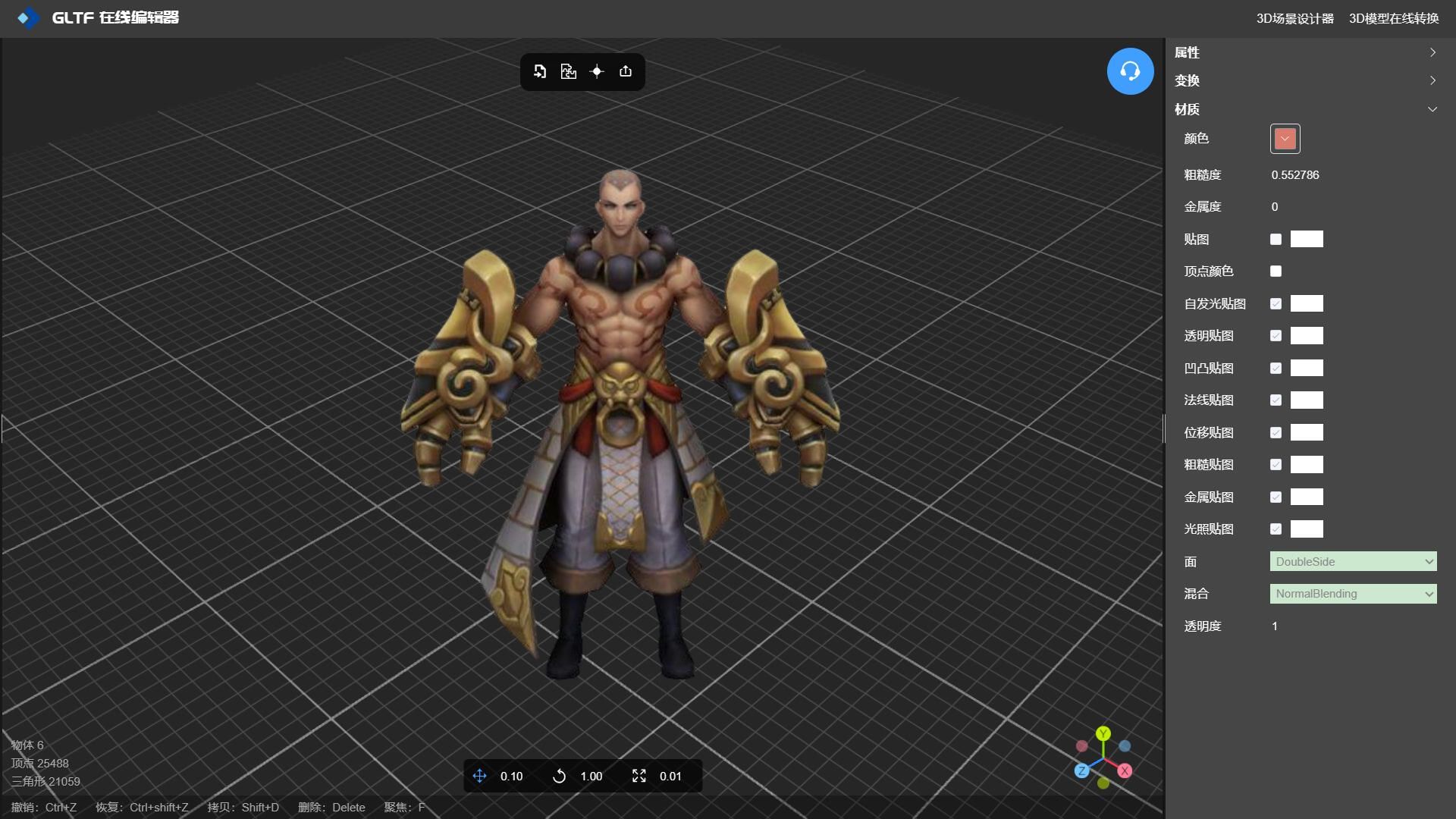This screenshot has height=819, width=1456.
Task: Click the red X axis on the view gizmo
Action: pyautogui.click(x=1125, y=770)
